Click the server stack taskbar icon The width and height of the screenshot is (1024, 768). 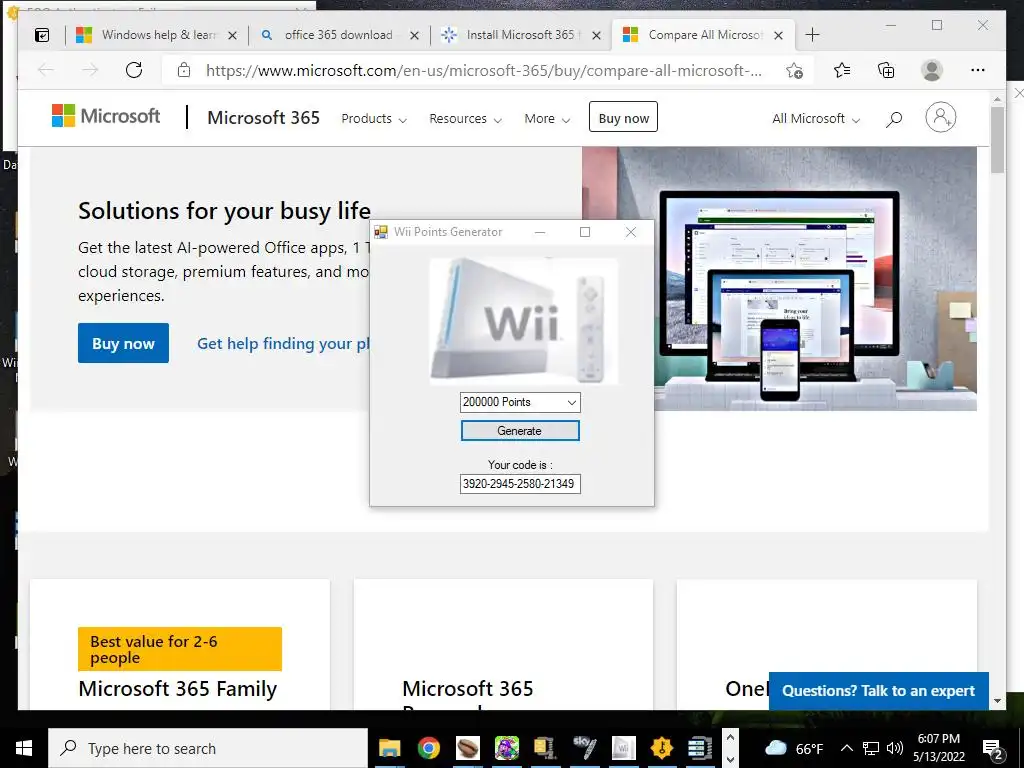[700, 748]
